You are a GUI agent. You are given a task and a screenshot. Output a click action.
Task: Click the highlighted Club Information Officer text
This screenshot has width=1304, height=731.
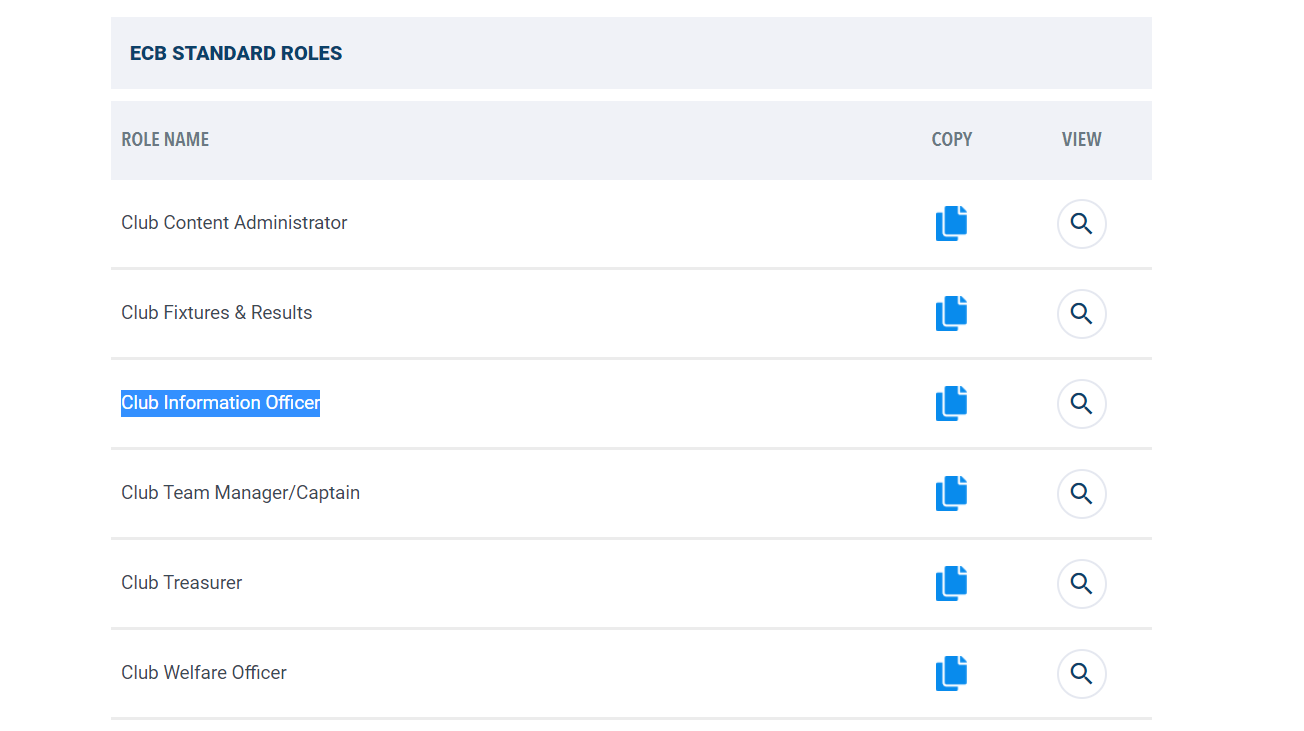[x=220, y=403]
